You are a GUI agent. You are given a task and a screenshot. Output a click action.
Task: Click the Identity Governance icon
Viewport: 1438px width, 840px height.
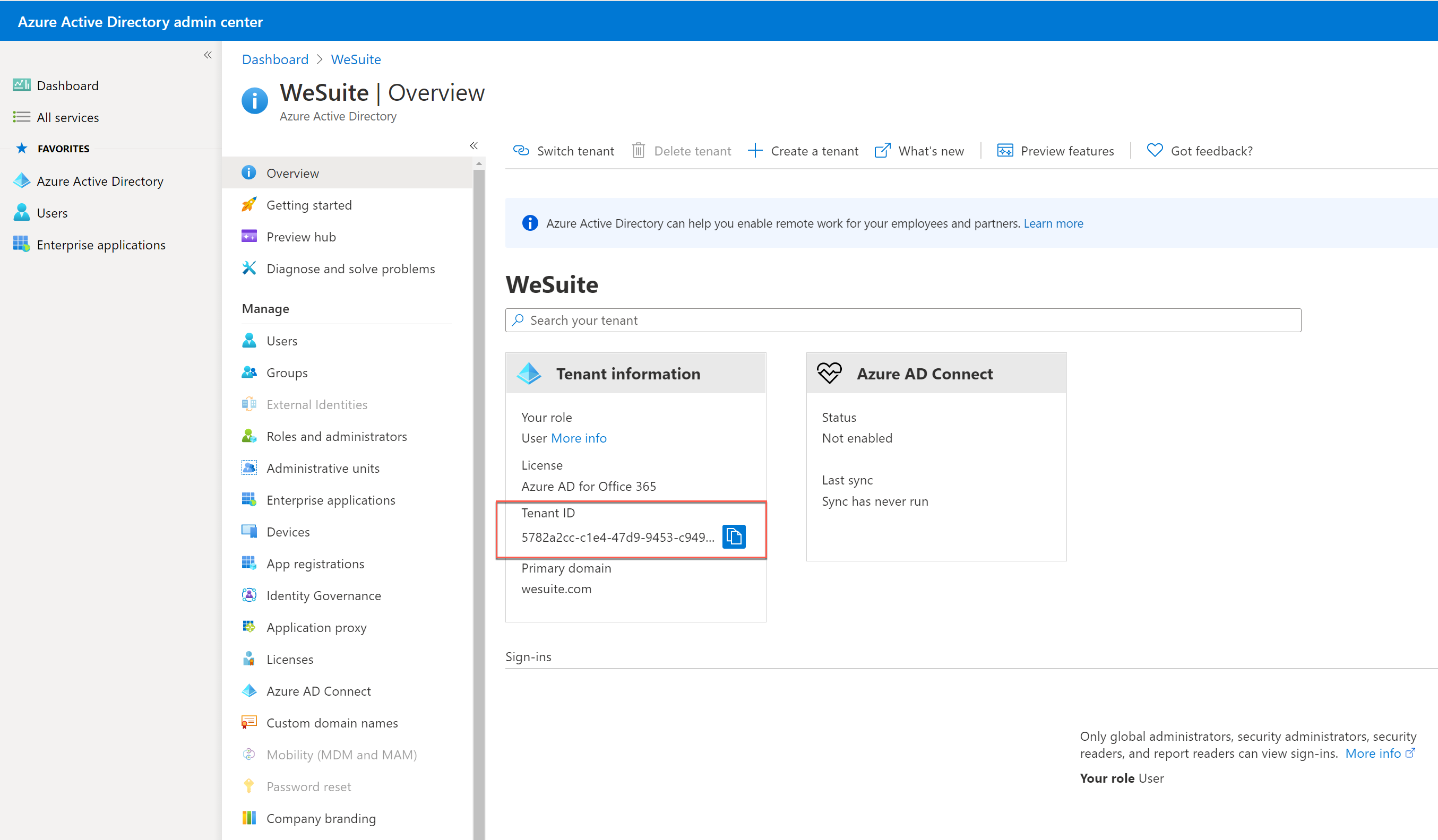click(x=249, y=595)
